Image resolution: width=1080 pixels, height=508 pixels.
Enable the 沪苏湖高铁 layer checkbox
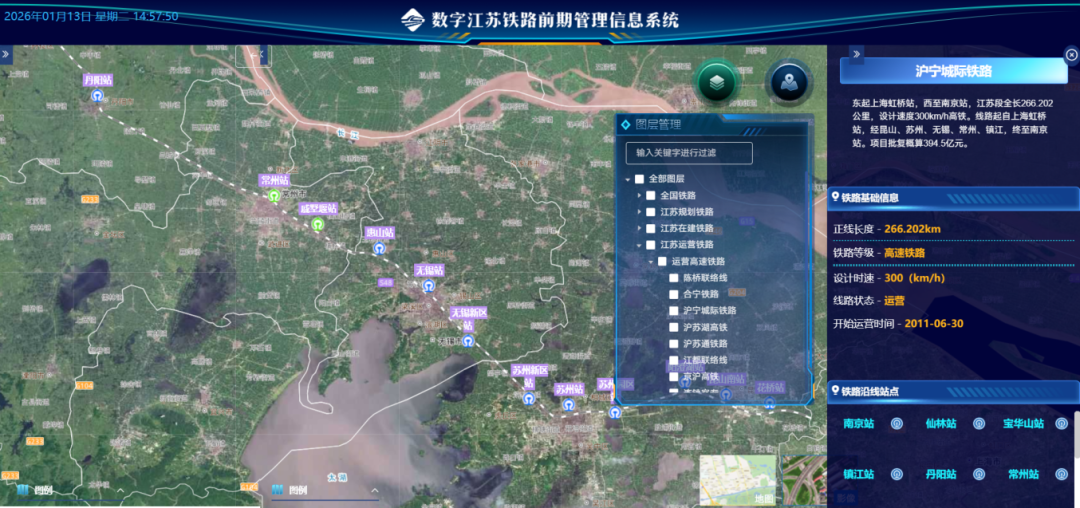pos(674,328)
